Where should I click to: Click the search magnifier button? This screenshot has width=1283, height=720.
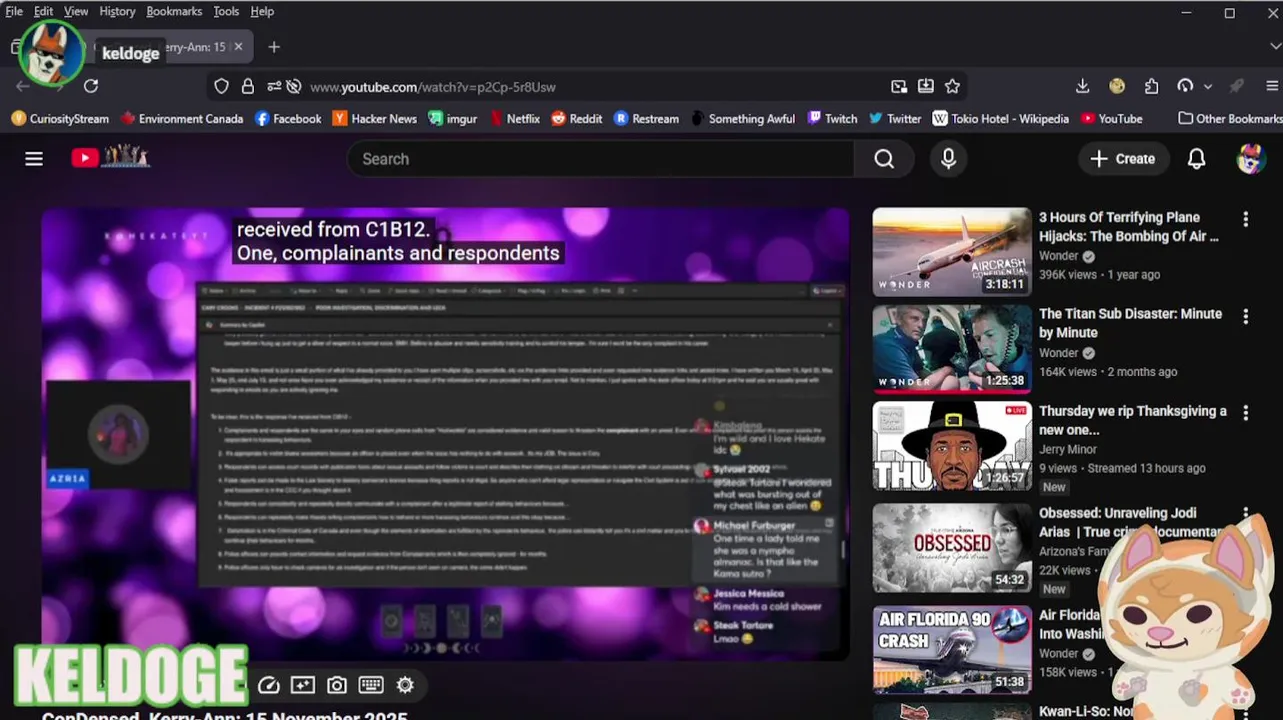click(x=884, y=159)
